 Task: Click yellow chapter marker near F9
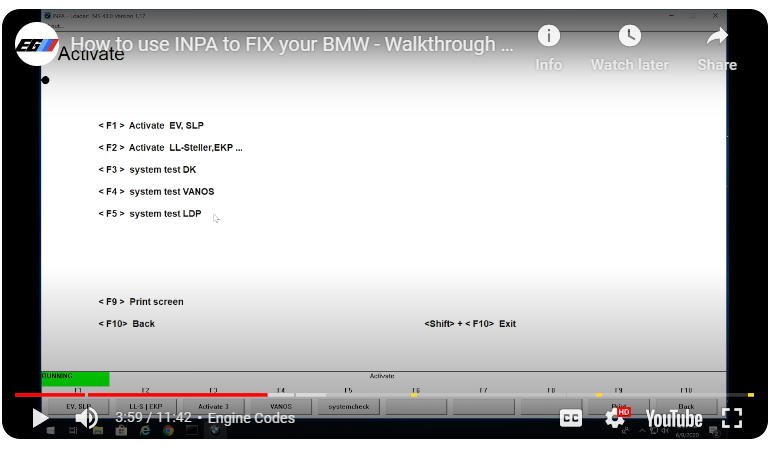(599, 395)
